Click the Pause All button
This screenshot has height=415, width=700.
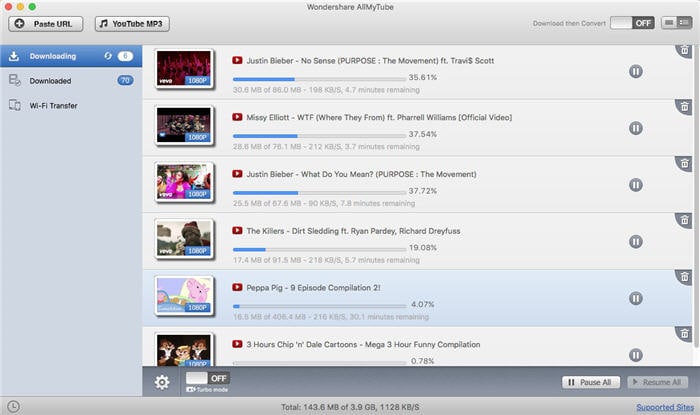point(591,382)
